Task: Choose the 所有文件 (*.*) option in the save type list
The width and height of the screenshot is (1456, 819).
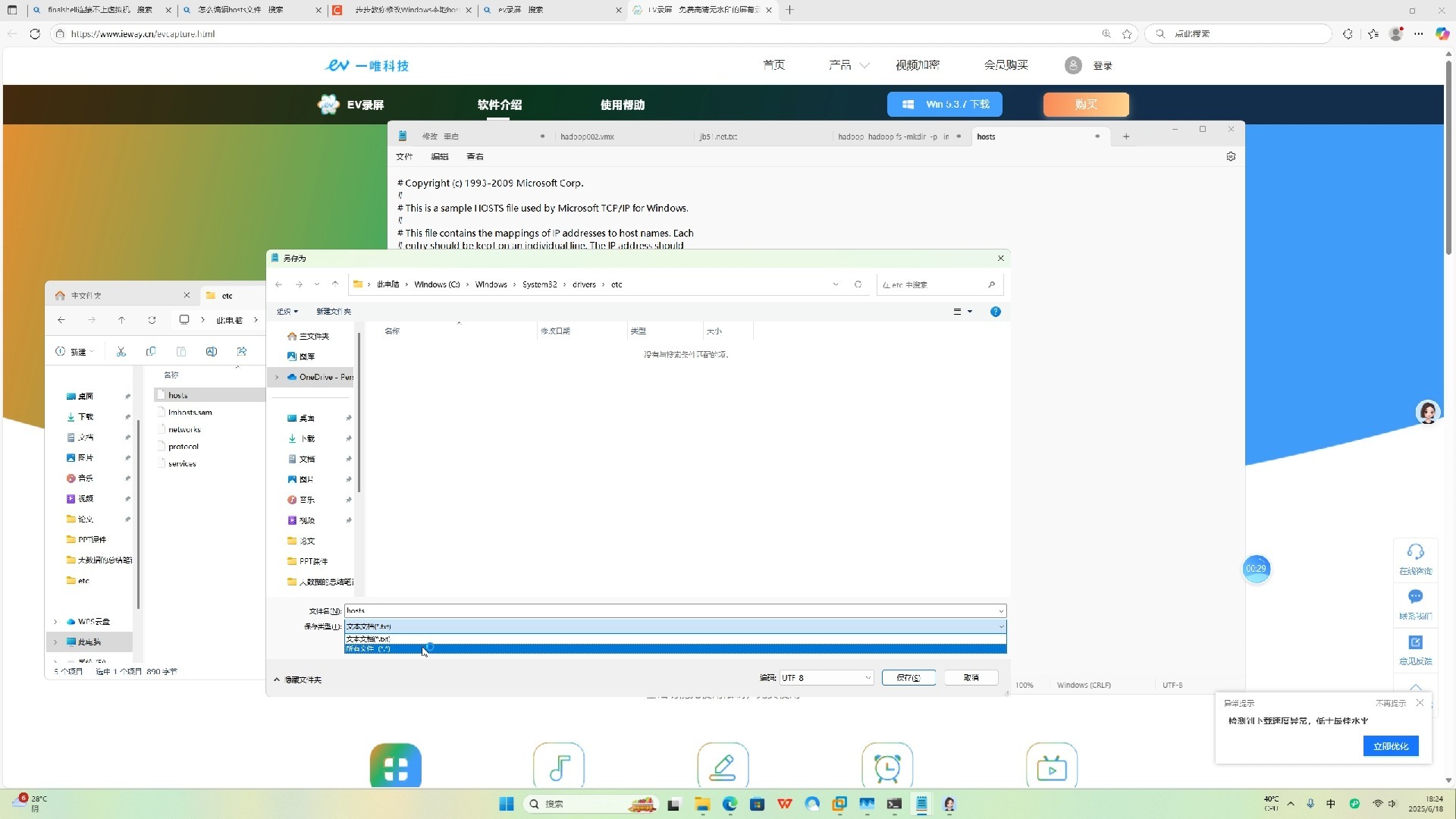Action: (675, 649)
